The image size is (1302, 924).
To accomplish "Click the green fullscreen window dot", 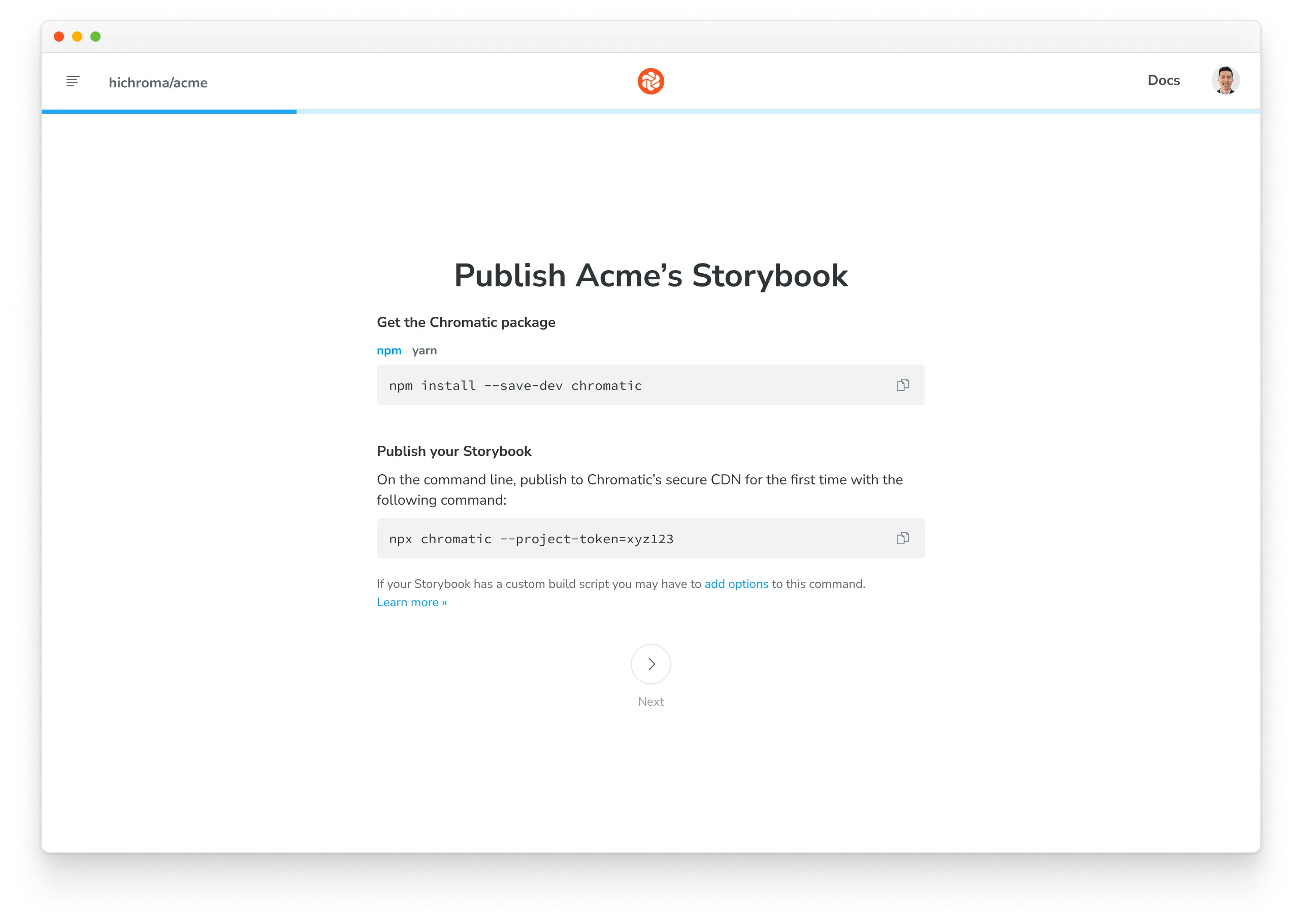I will tap(95, 37).
